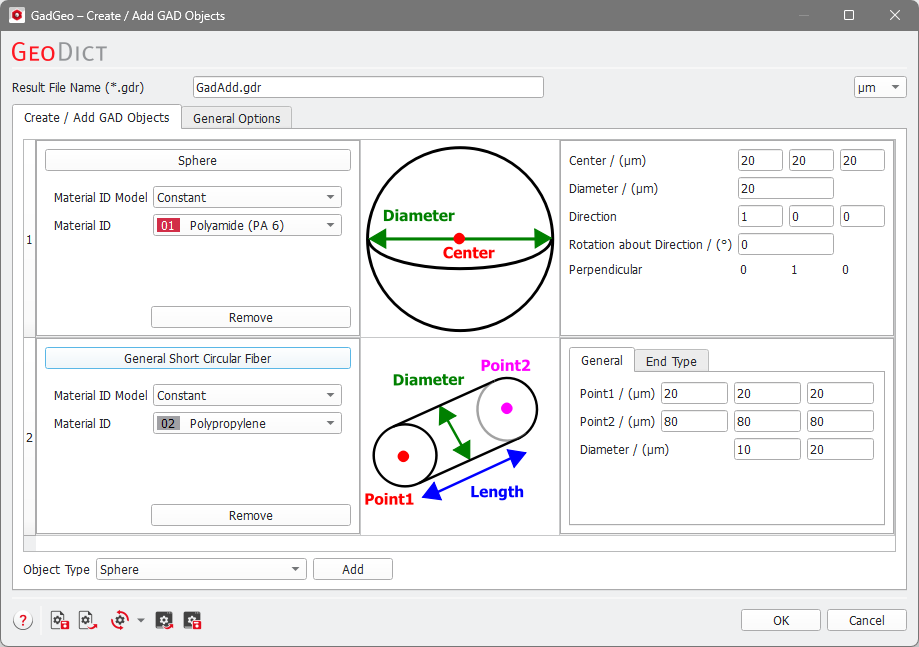919x647 pixels.
Task: Open the Polyamide (PA 6) Material ID dropdown
Action: pos(247,226)
